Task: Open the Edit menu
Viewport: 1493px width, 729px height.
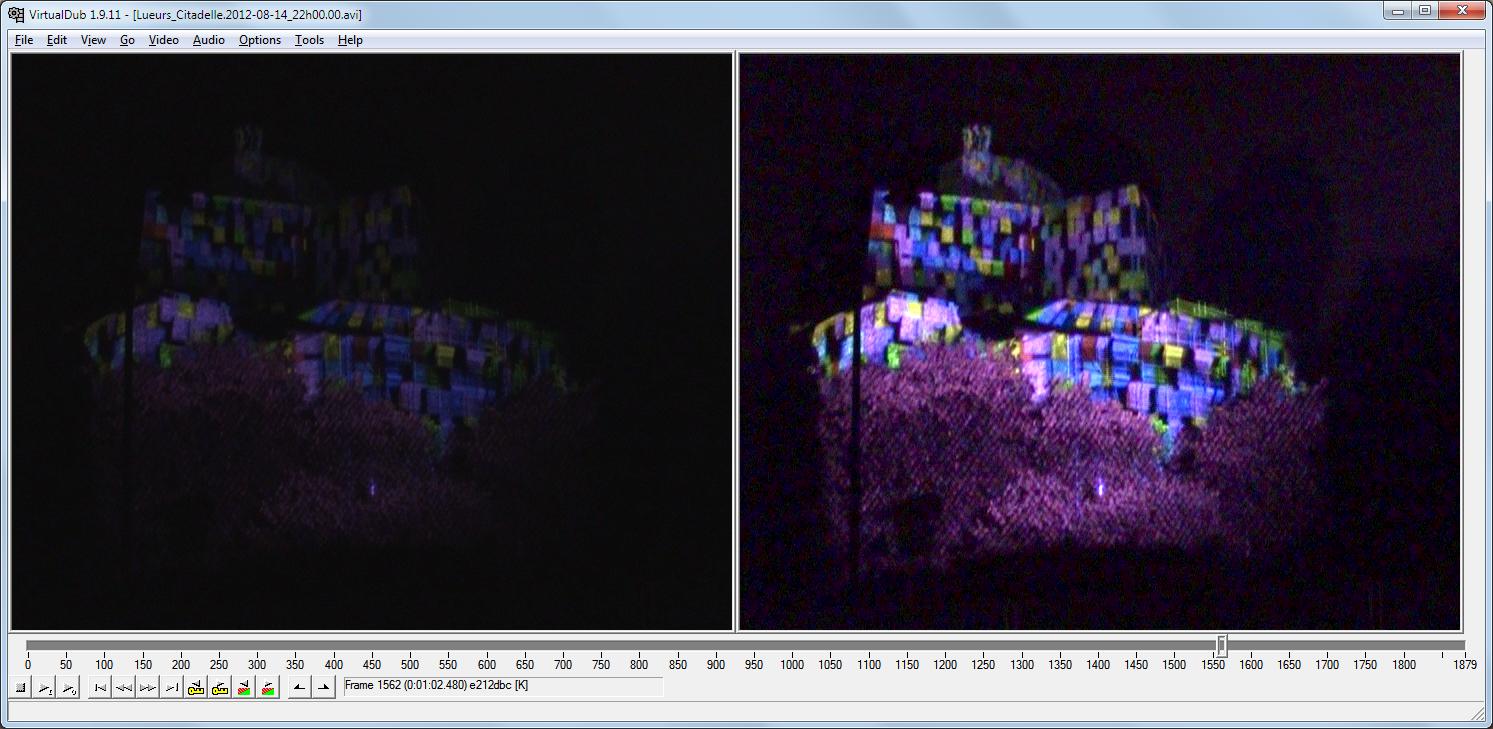Action: (x=57, y=40)
